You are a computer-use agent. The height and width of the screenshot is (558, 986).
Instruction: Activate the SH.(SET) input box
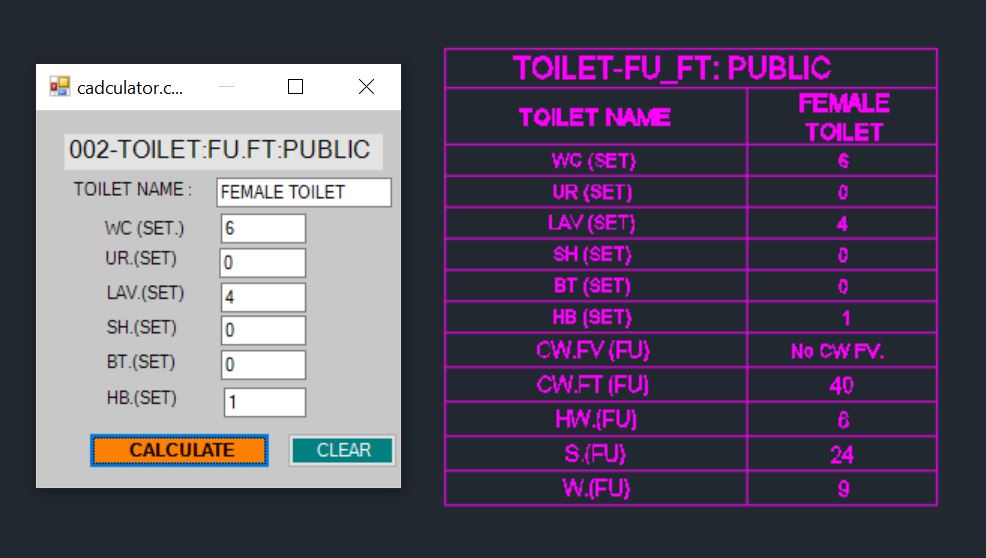[x=263, y=331]
